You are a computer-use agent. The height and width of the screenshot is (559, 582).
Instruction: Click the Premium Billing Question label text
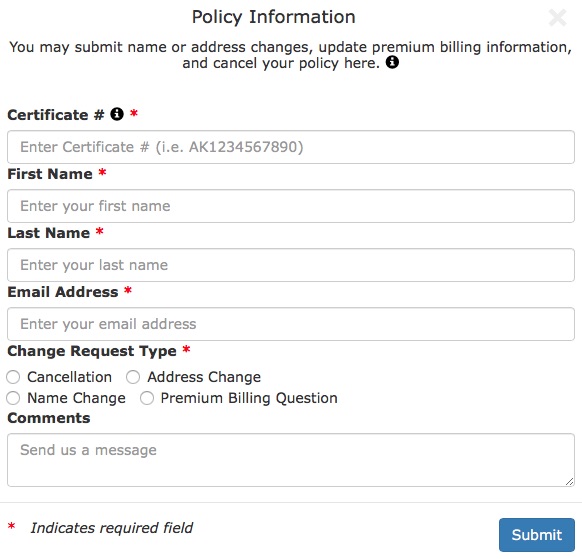point(249,398)
